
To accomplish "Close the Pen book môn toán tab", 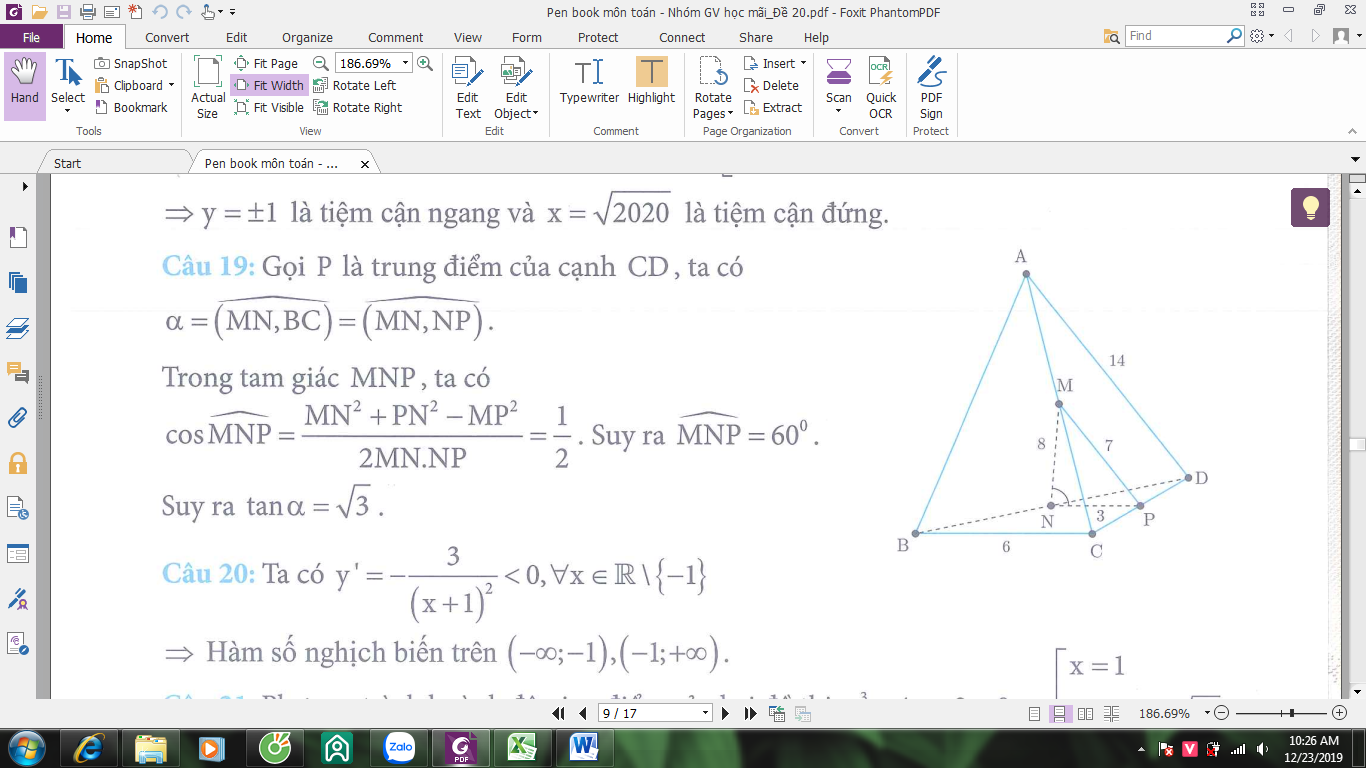I will 364,164.
